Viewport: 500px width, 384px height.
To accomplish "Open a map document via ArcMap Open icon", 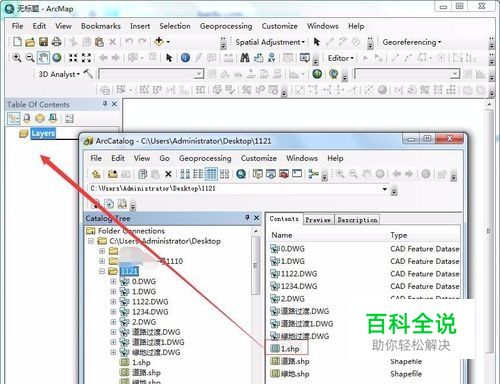I will click(30, 42).
